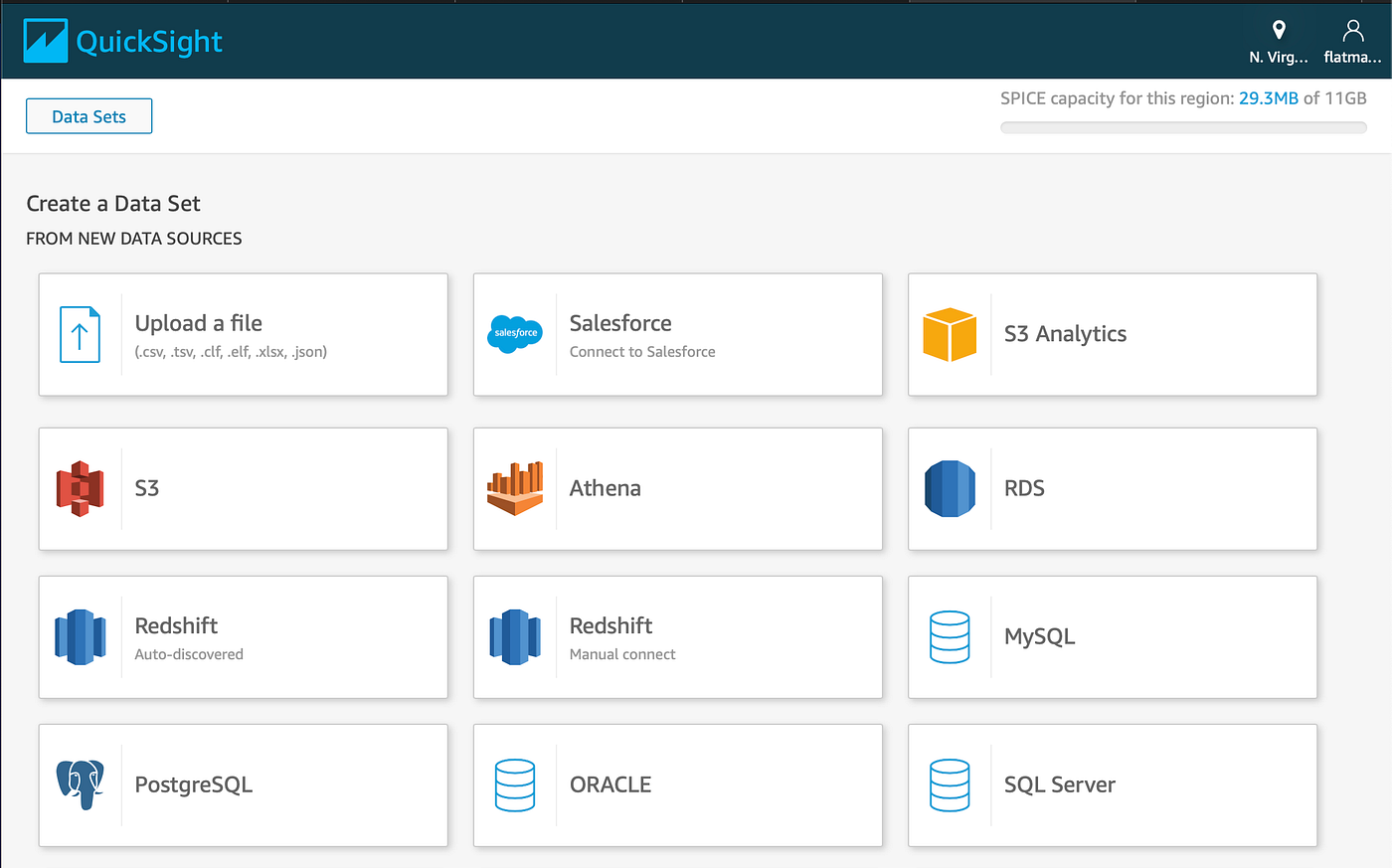Click the Upload a file card
Screen dimensions: 1392x868
click(243, 334)
